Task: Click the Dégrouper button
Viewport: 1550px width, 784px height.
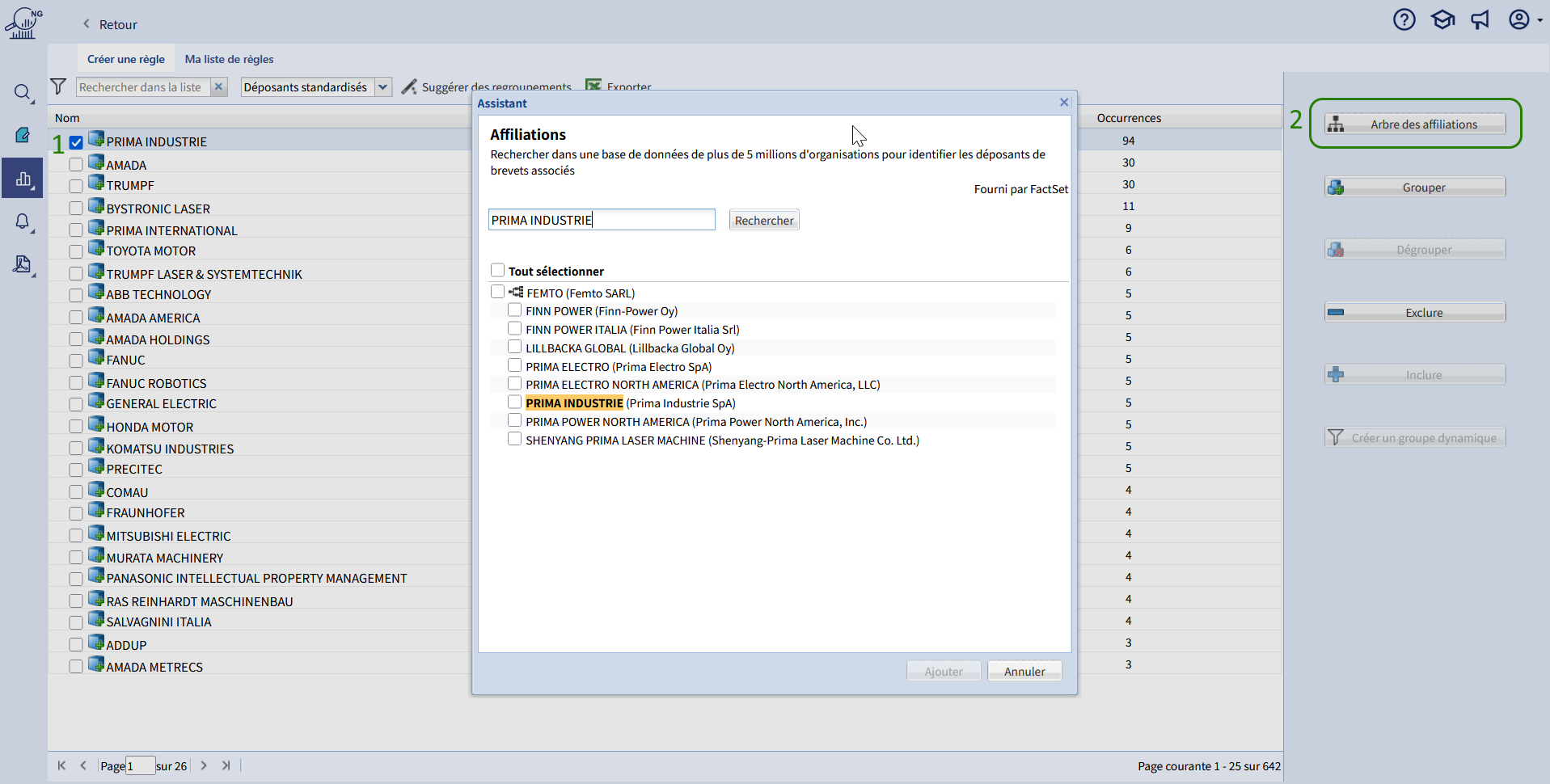Action: click(x=1415, y=249)
